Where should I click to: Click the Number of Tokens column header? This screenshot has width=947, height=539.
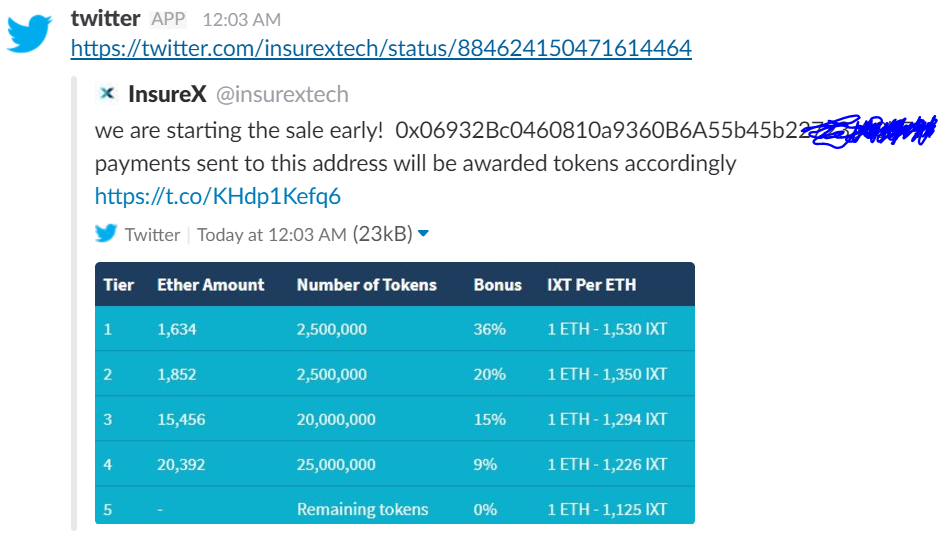point(367,285)
